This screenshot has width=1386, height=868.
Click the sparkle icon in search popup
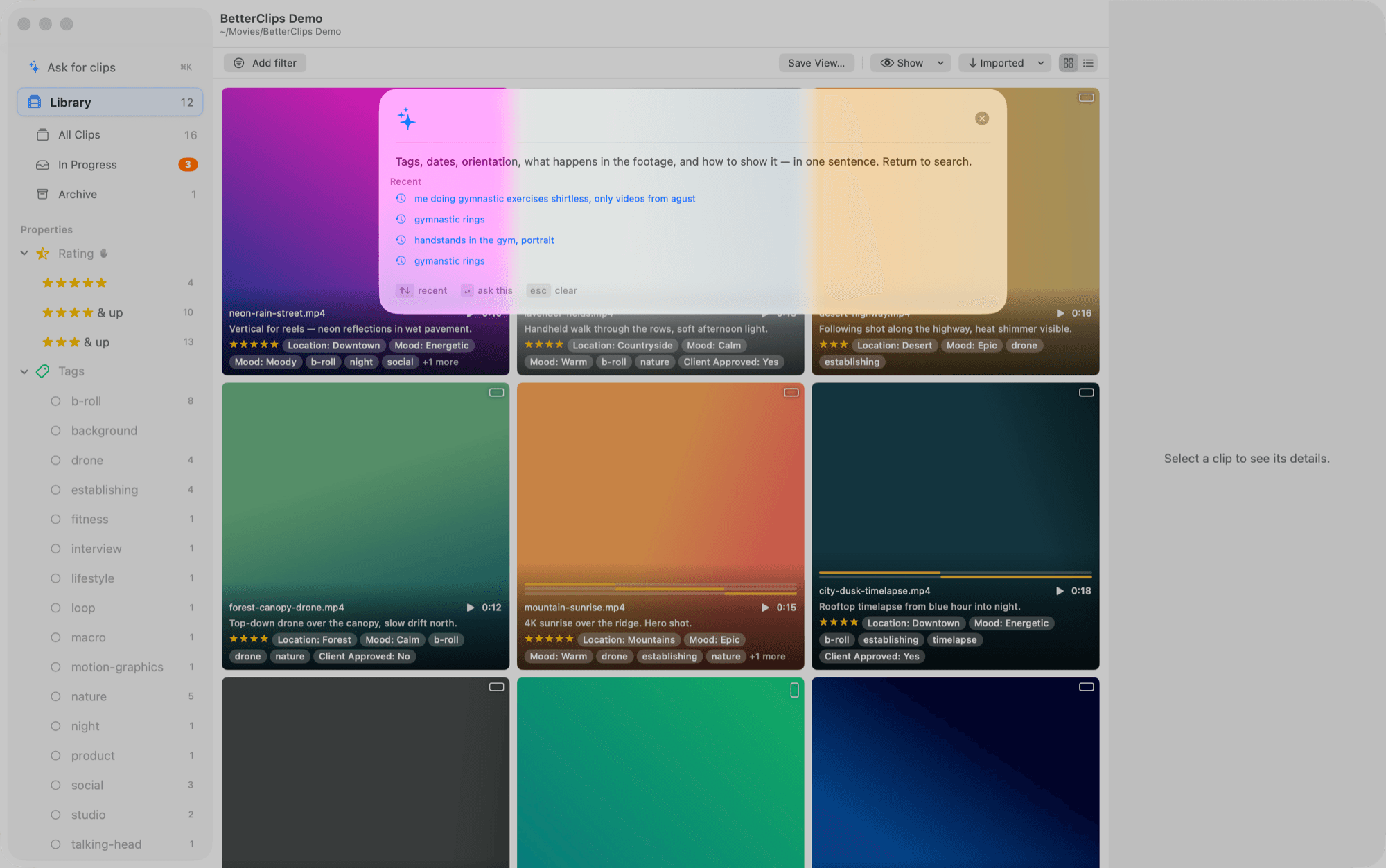pos(407,118)
